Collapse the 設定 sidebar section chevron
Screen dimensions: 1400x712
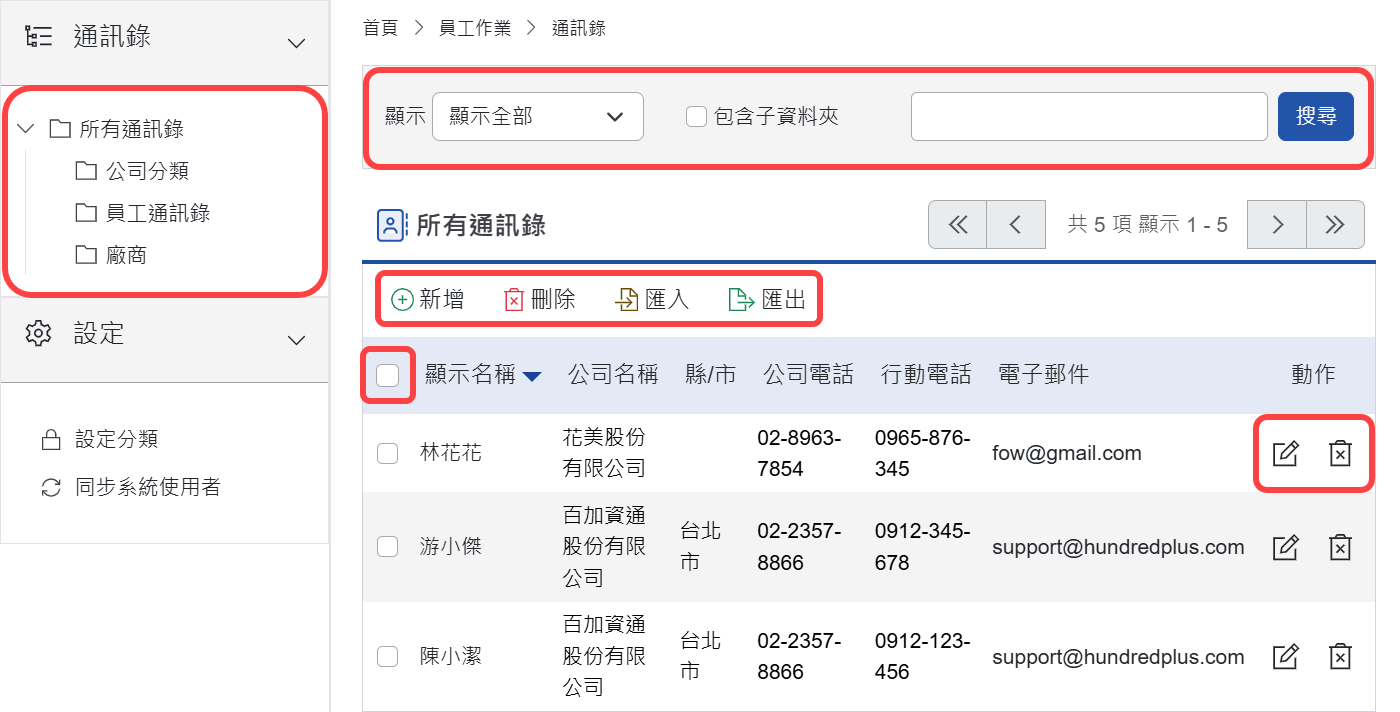296,340
